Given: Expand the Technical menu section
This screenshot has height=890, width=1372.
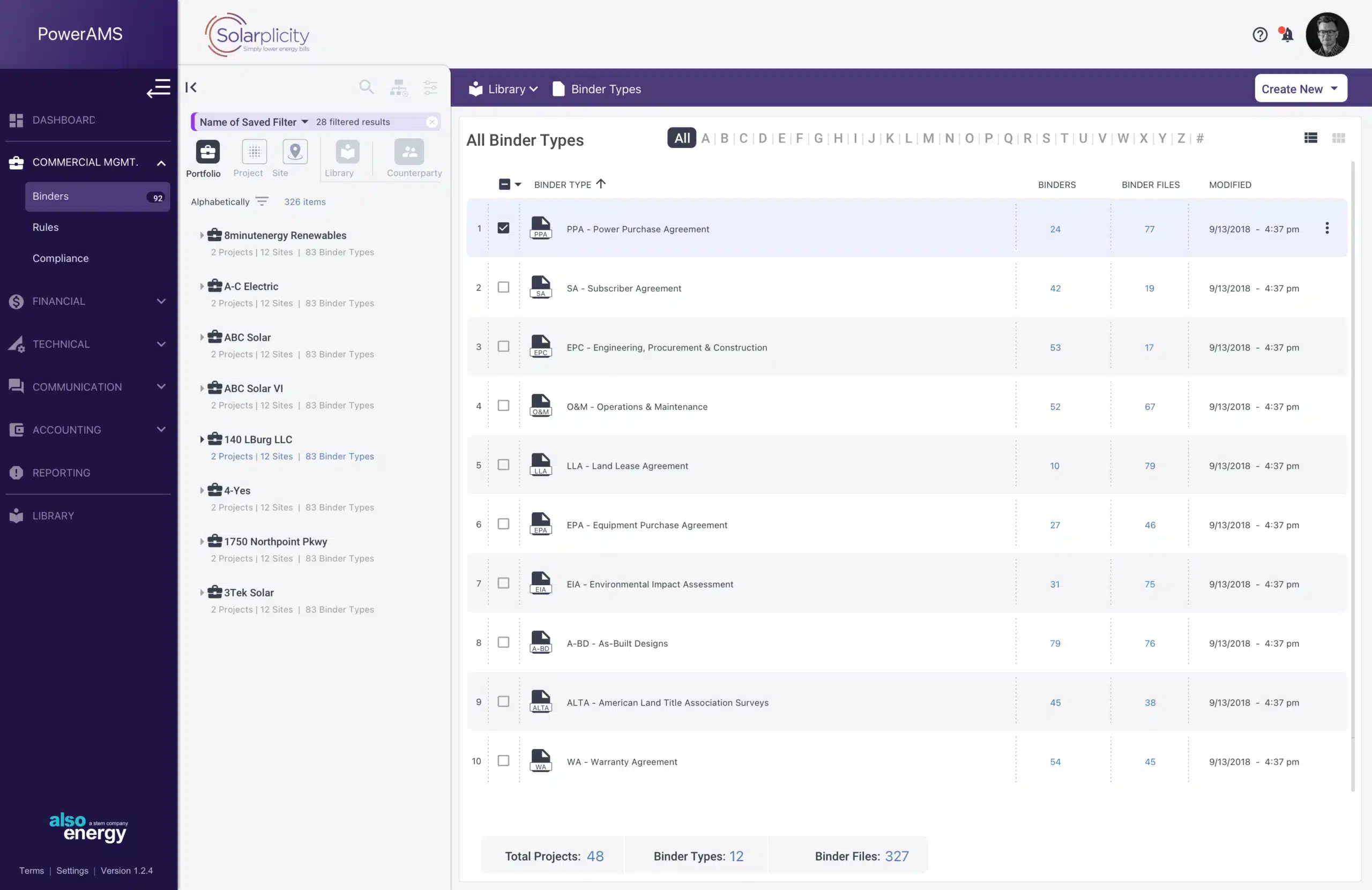Looking at the screenshot, I should tap(161, 343).
